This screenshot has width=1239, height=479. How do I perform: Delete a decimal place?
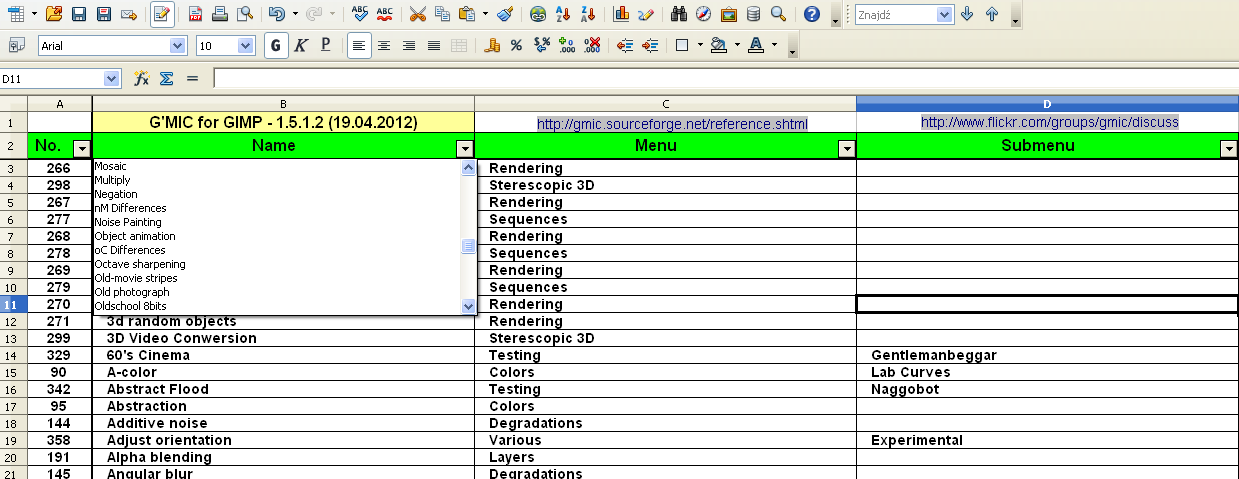(x=591, y=45)
